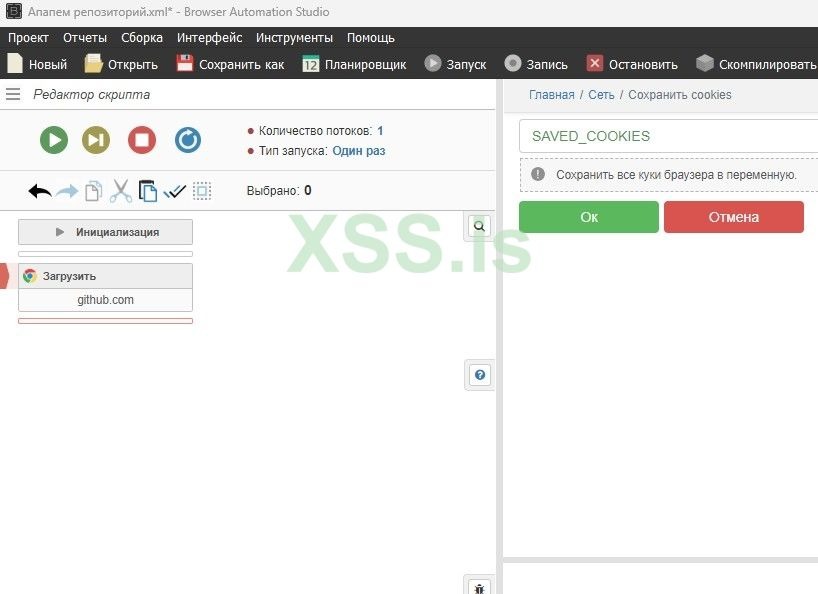
Task: Go to Сеть breadcrumb link
Action: (x=601, y=95)
